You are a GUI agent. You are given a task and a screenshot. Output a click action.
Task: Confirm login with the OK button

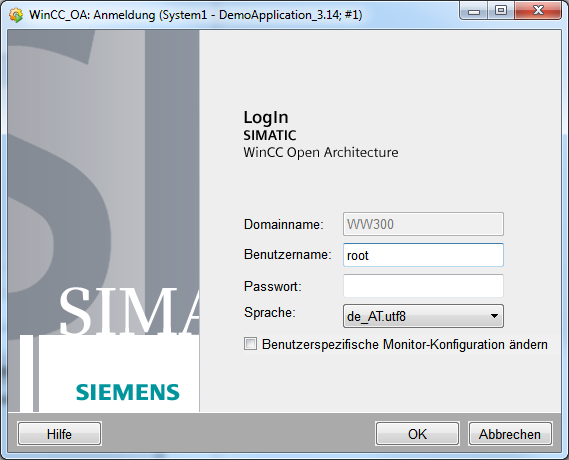tap(417, 434)
